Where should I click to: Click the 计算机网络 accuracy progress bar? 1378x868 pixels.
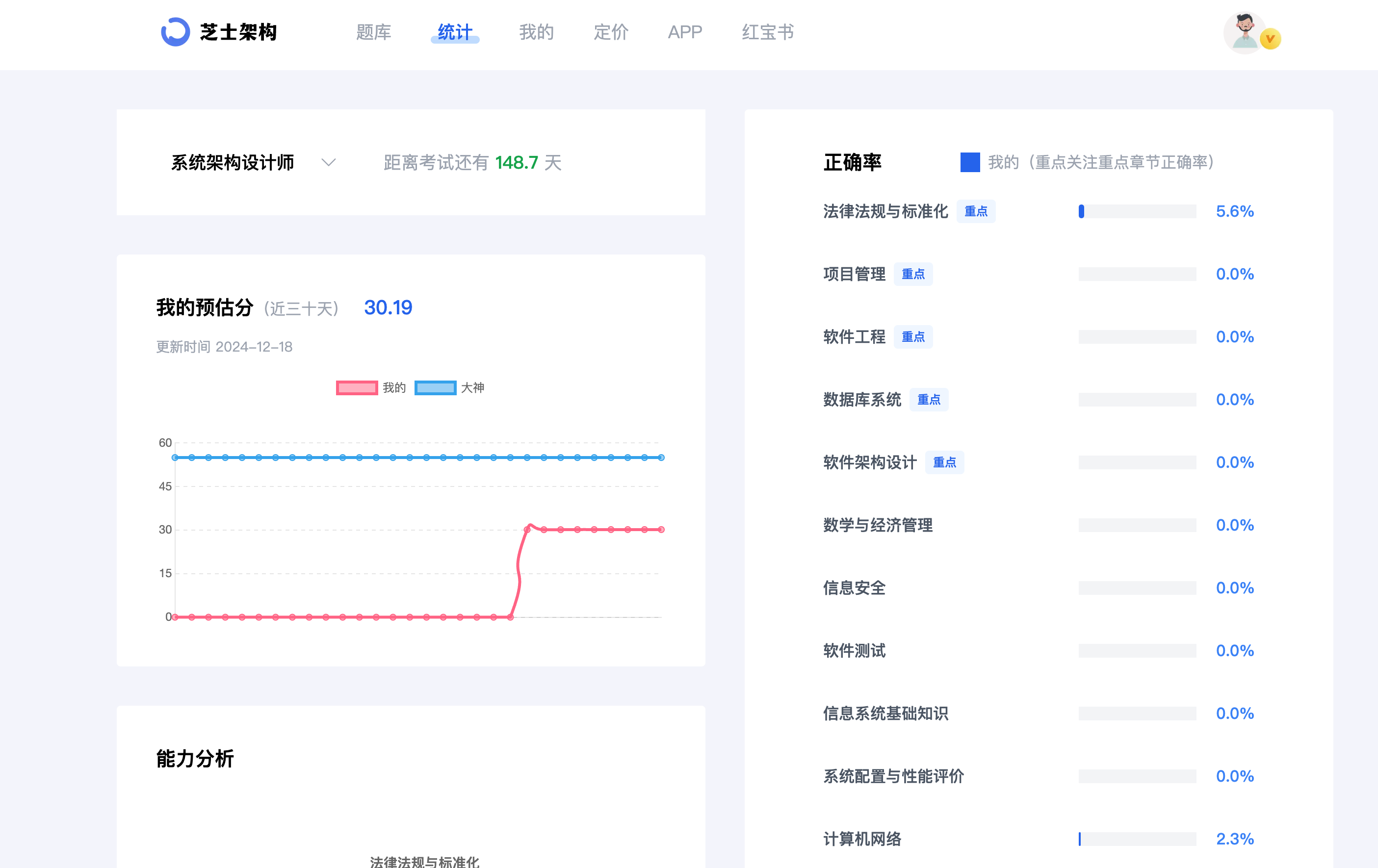(x=1137, y=839)
